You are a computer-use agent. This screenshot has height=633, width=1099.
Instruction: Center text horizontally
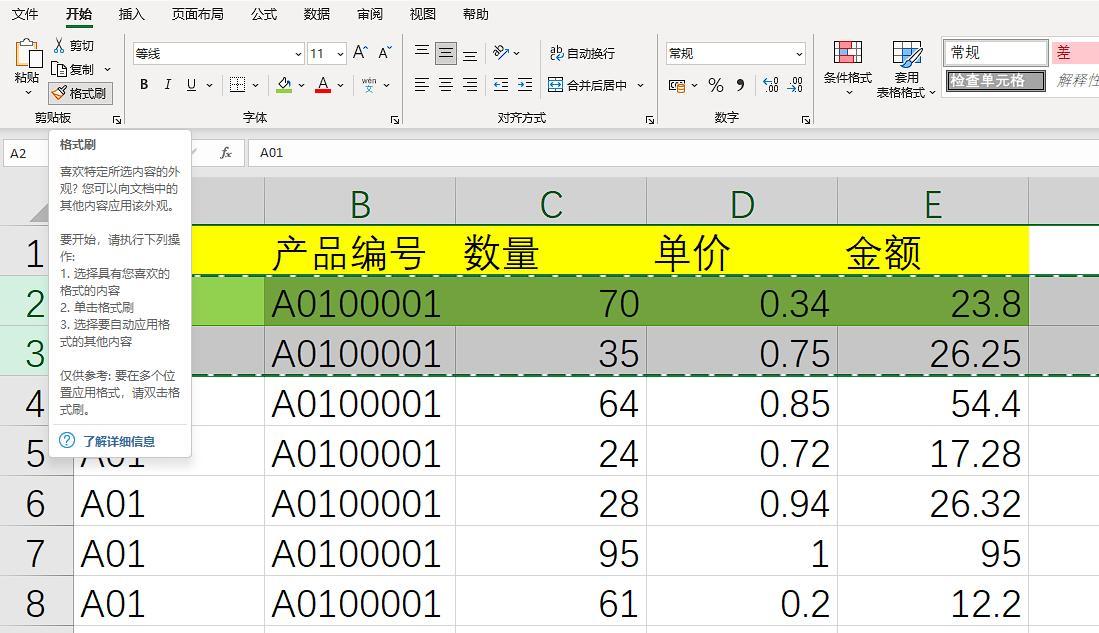tap(446, 85)
